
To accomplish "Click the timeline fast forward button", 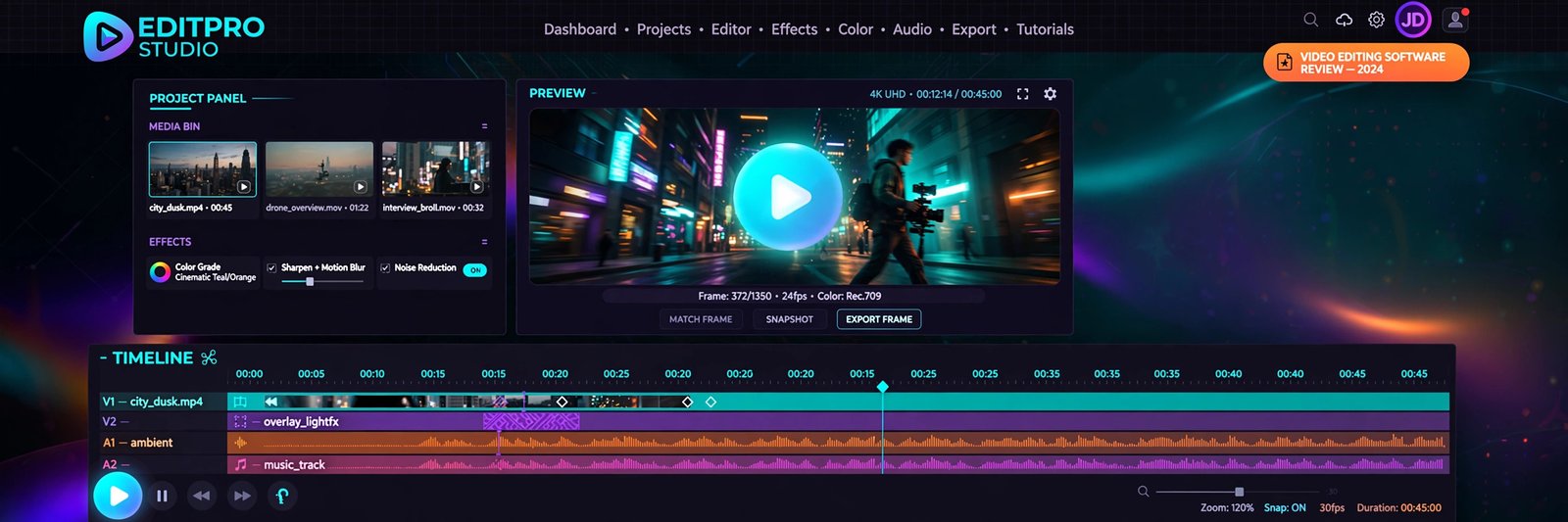I will coord(241,496).
